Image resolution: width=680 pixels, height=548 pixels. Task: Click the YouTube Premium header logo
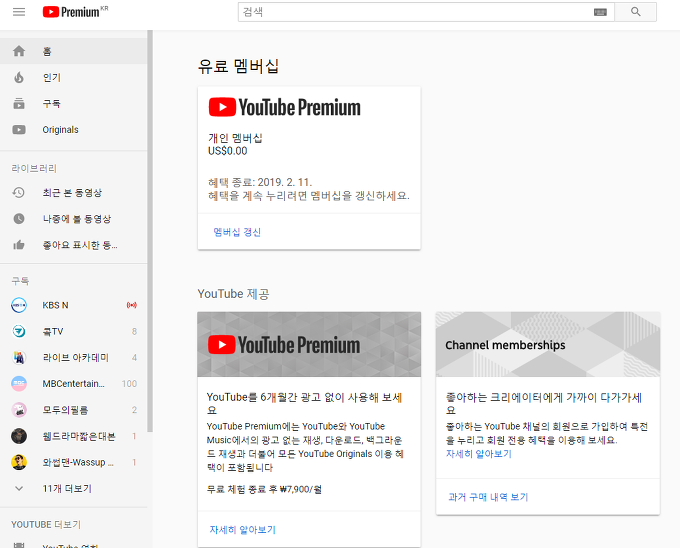[x=75, y=12]
